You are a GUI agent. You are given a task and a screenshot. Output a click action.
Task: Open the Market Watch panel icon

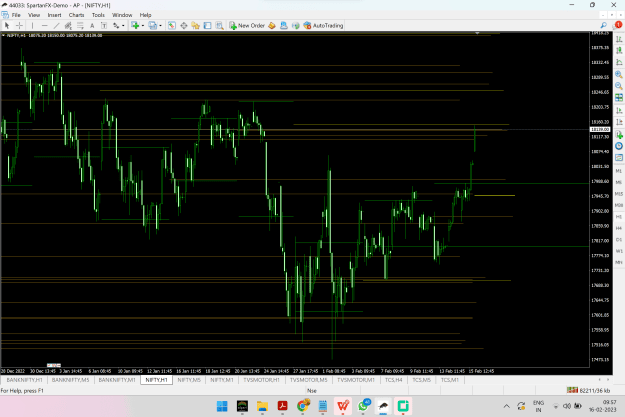172,26
